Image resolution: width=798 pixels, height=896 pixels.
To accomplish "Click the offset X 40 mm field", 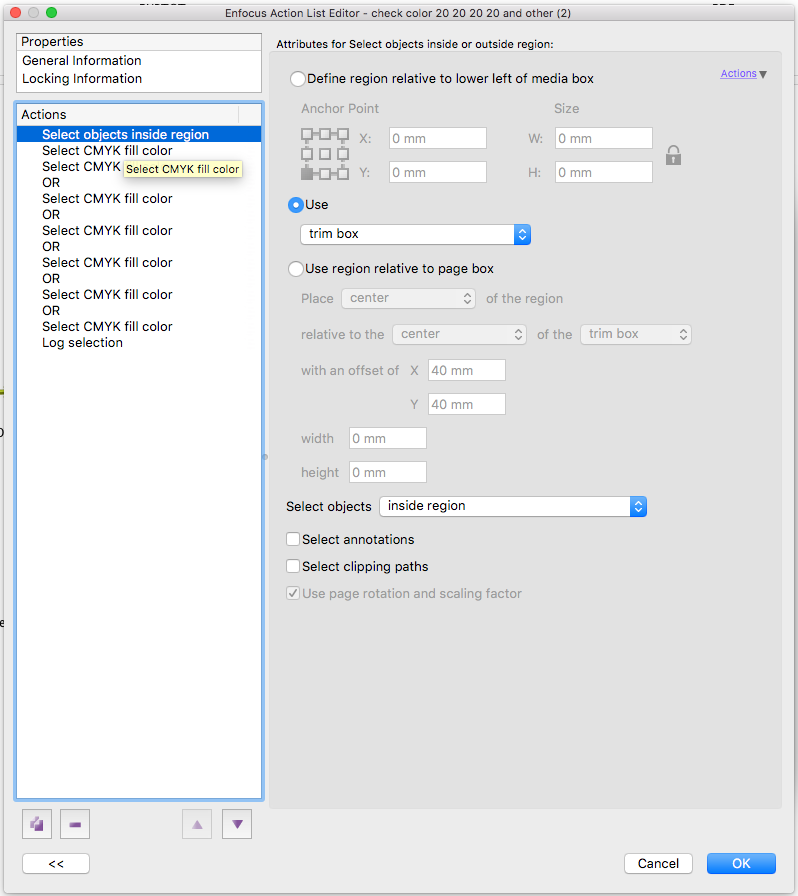I will [467, 370].
